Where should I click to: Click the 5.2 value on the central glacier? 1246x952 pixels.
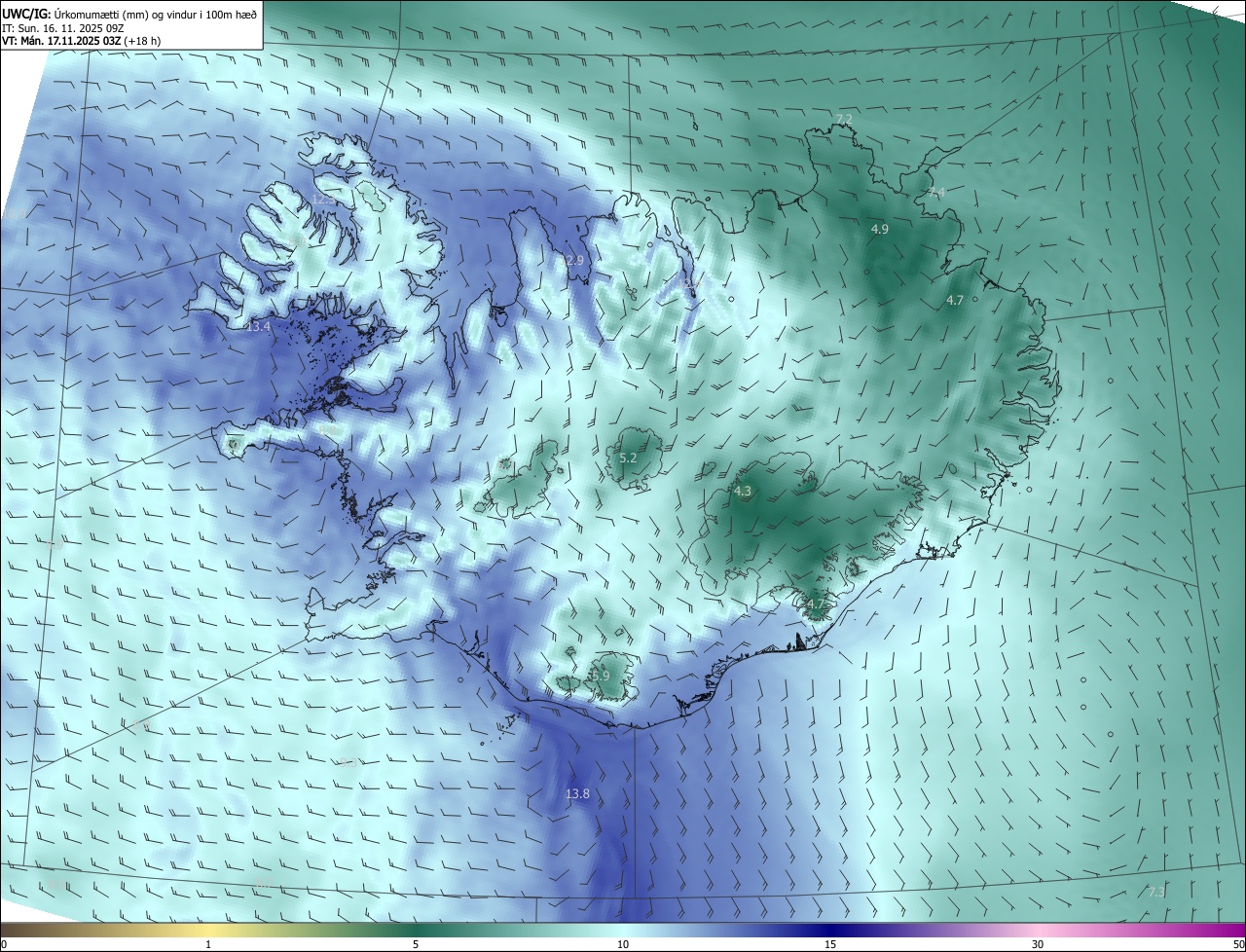628,458
